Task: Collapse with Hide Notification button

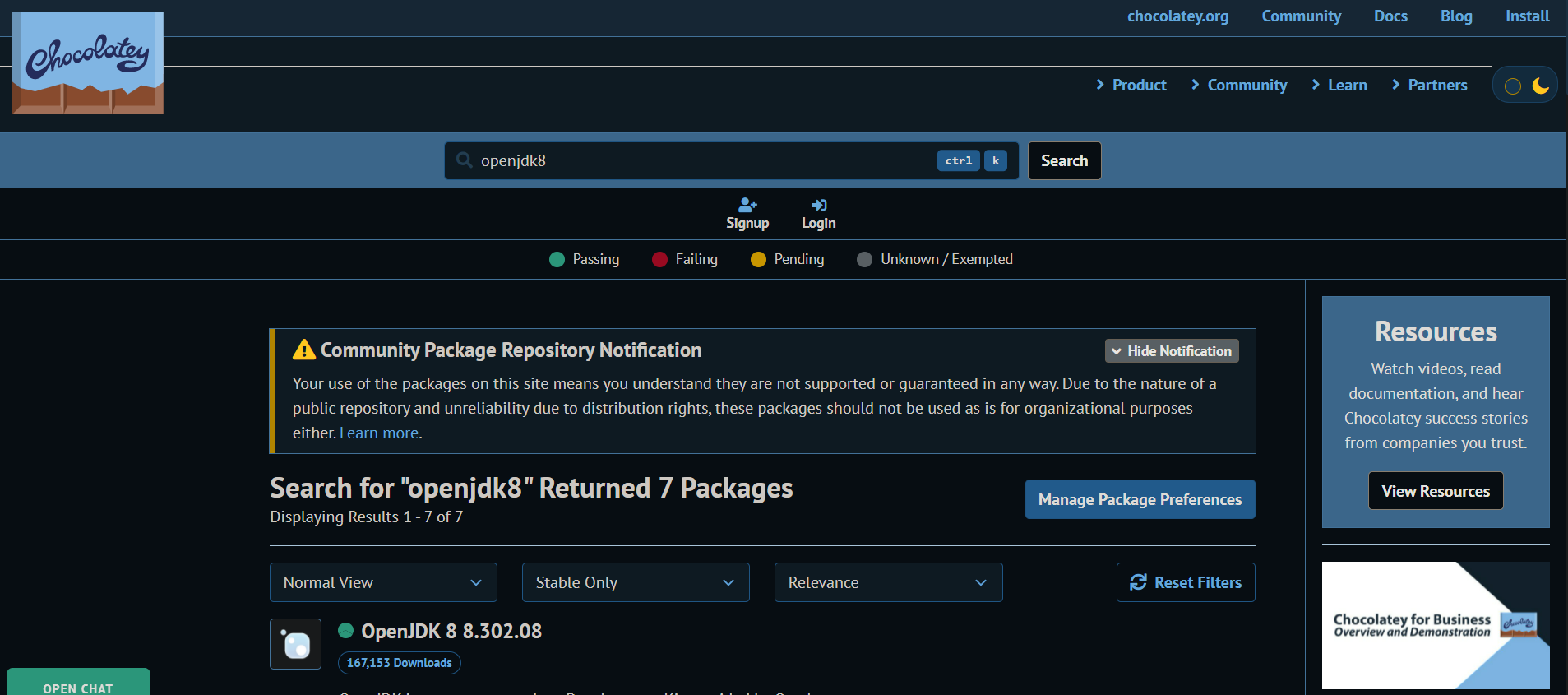Action: (1172, 351)
